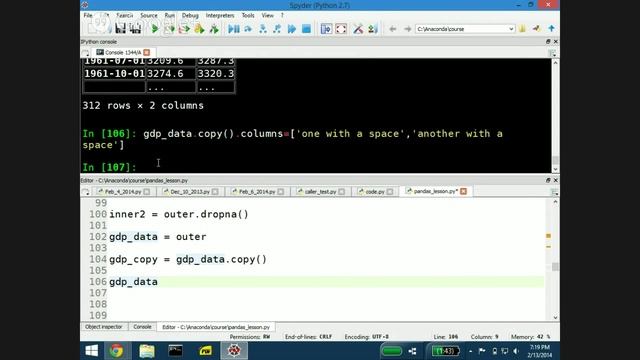Click line 100 inner2 = outer.dropna()
The width and height of the screenshot is (640, 360).
coord(179,214)
